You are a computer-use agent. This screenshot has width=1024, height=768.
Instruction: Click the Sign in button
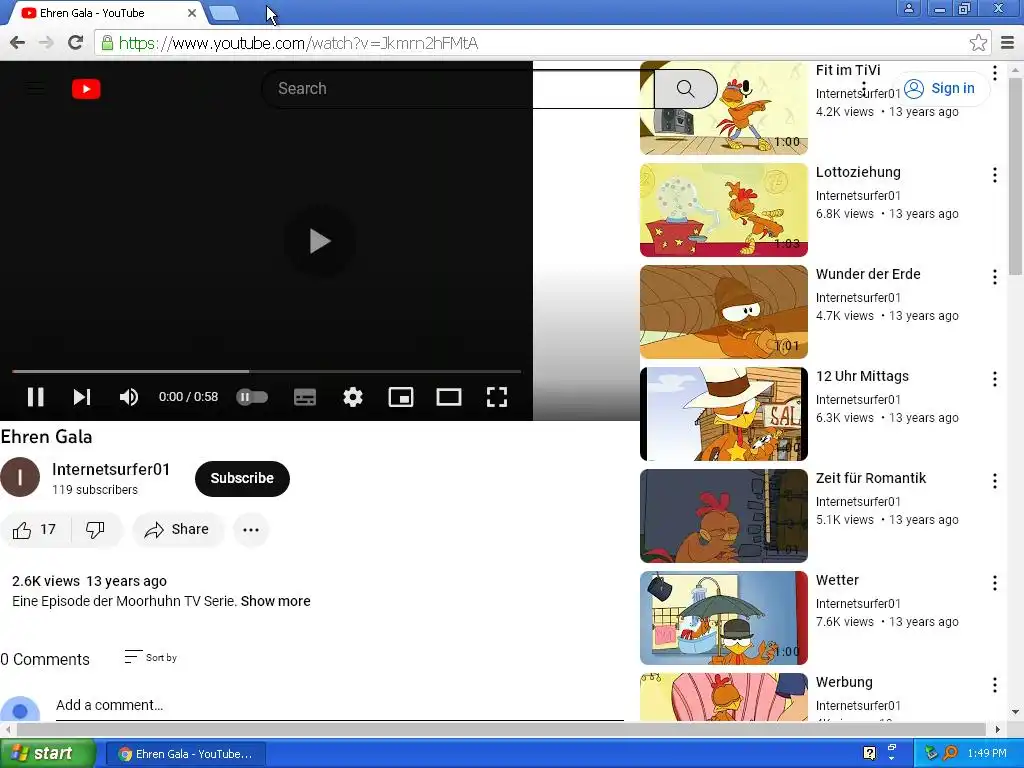click(940, 89)
